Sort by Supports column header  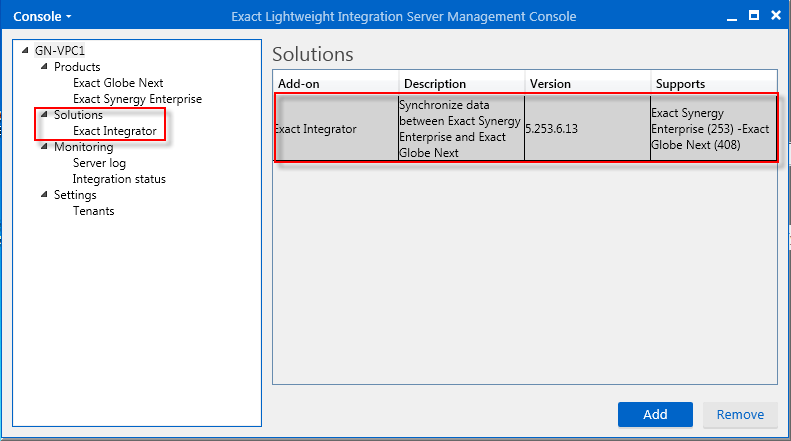(x=714, y=83)
